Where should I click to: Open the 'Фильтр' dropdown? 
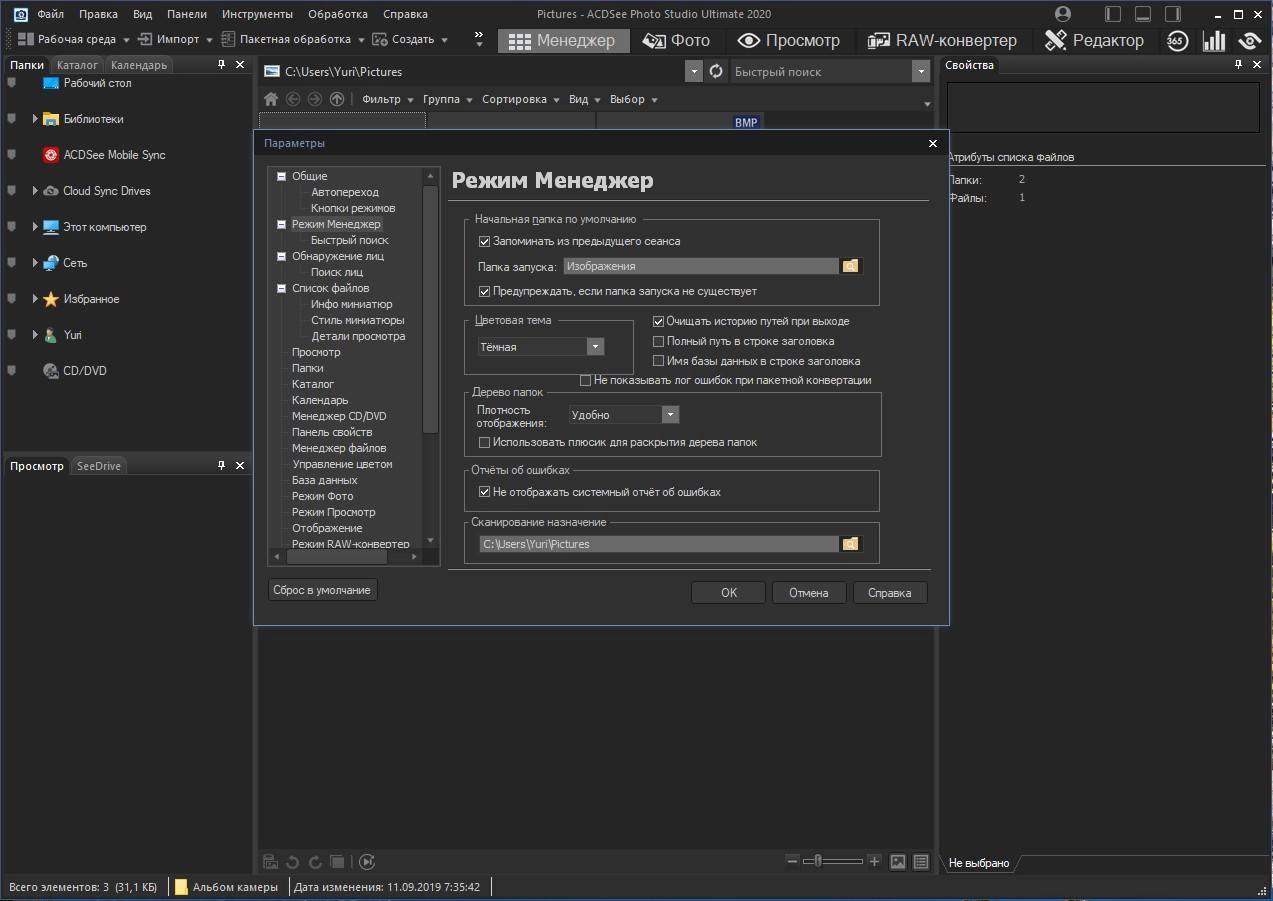click(x=388, y=99)
